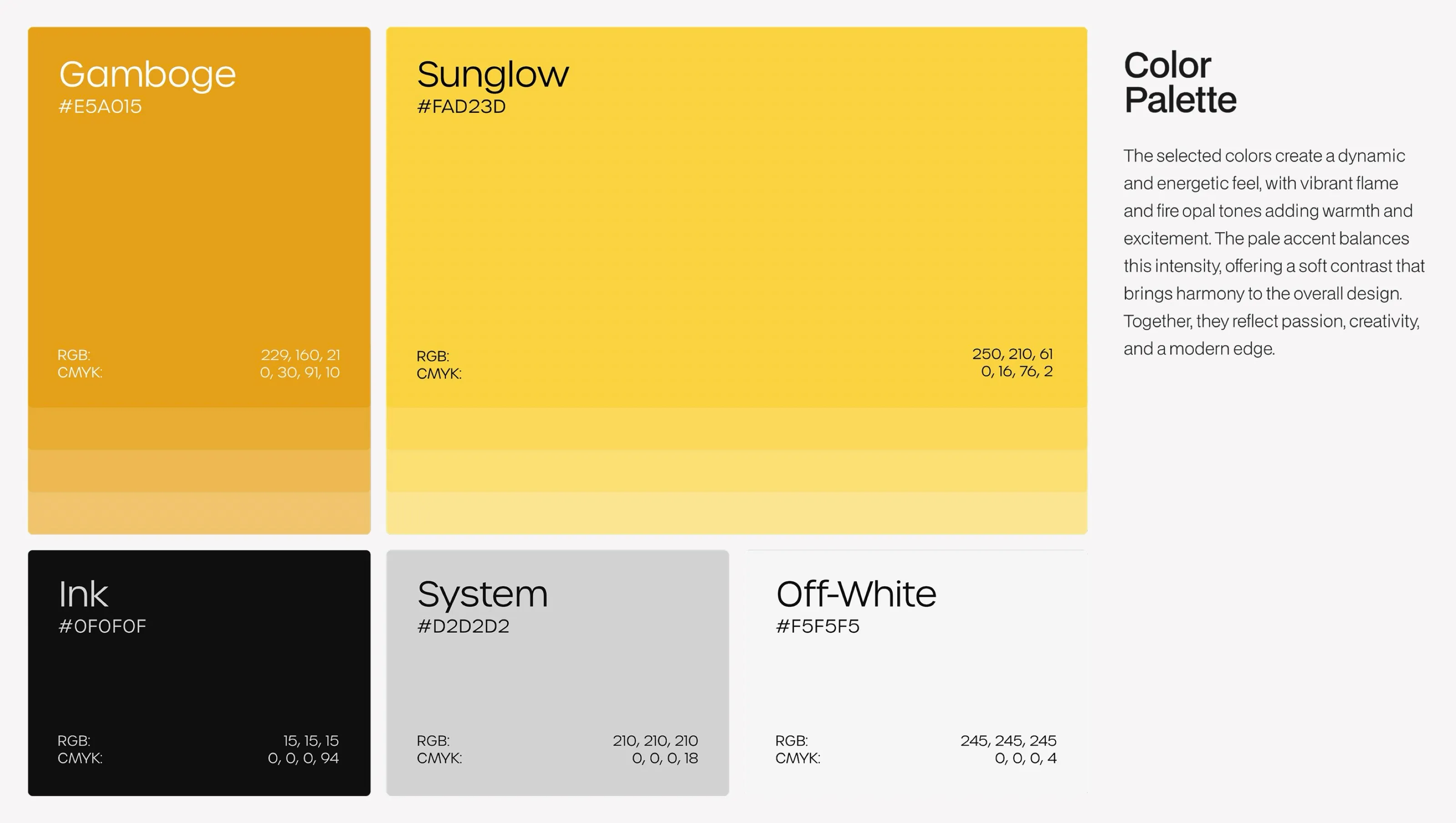Click RGB value 15, 15, 15

(x=311, y=741)
